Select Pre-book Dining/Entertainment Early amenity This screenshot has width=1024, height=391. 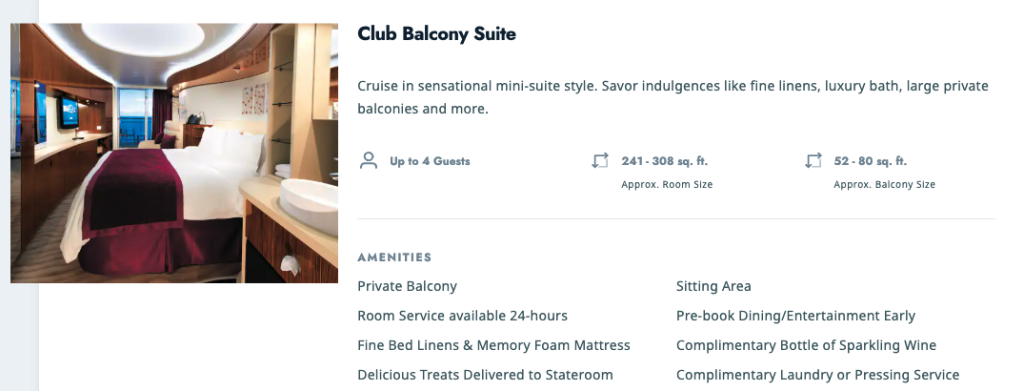point(795,316)
